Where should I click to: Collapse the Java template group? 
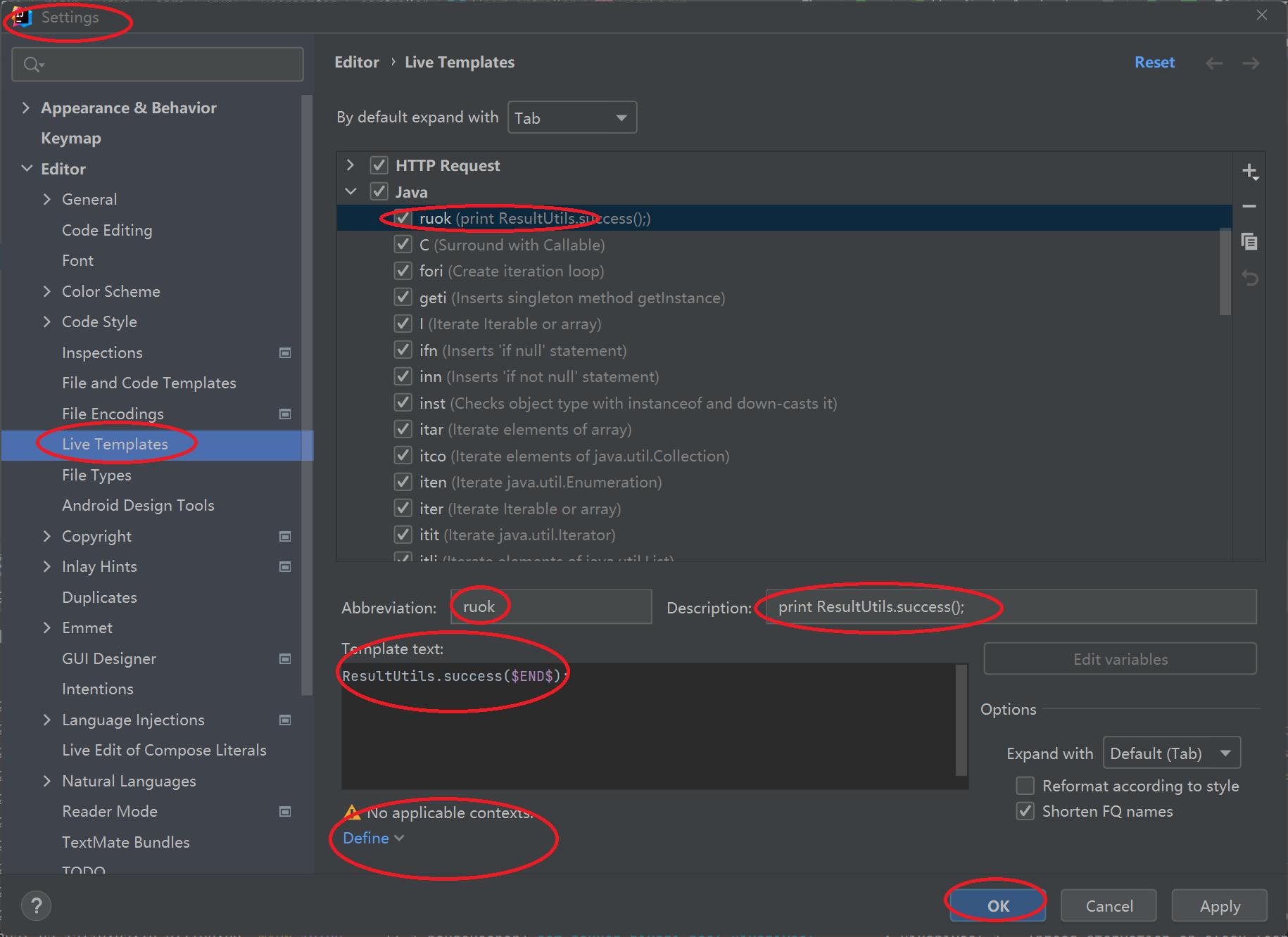(x=351, y=191)
